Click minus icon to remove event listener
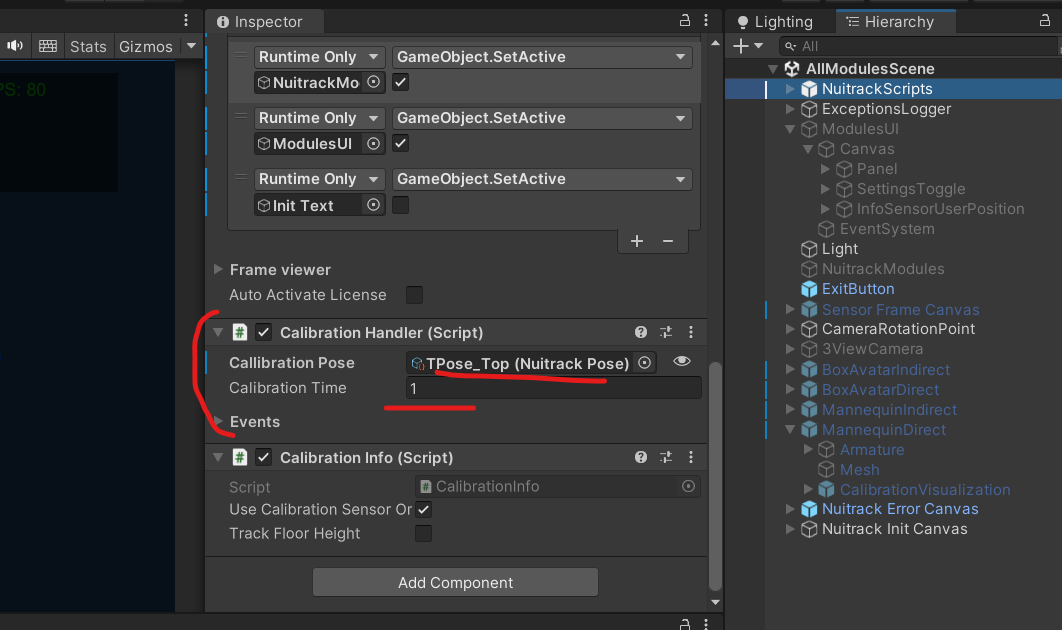 click(668, 241)
